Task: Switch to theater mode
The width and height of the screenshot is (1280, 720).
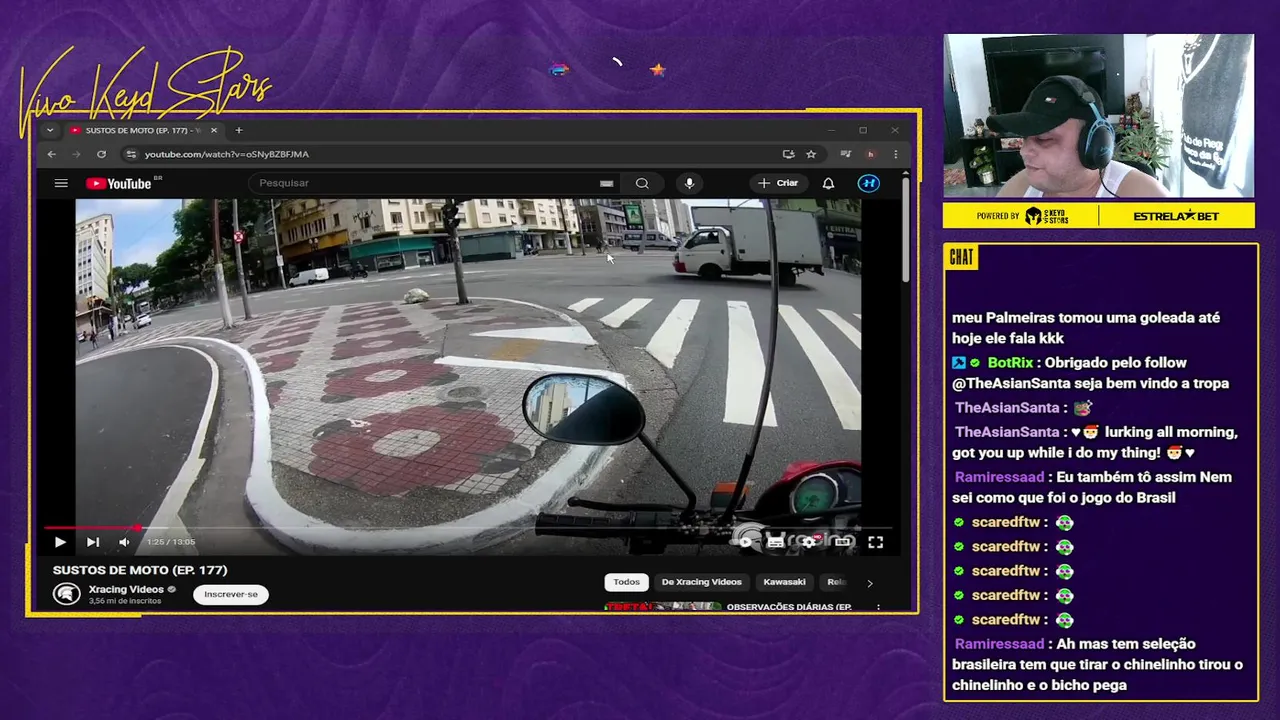Action: pyautogui.click(x=843, y=542)
